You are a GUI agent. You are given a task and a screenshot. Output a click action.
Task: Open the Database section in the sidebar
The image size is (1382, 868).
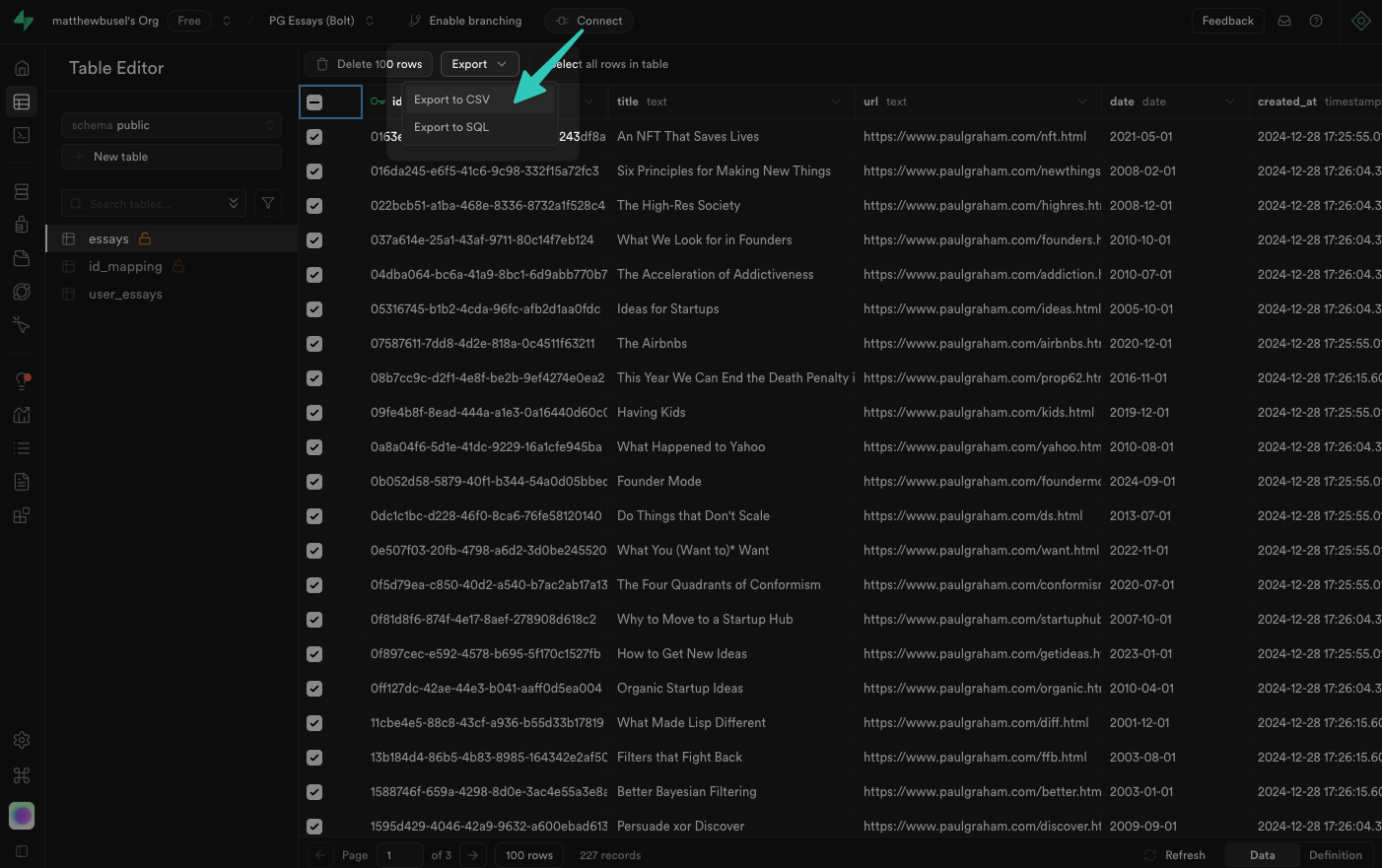pyautogui.click(x=21, y=190)
